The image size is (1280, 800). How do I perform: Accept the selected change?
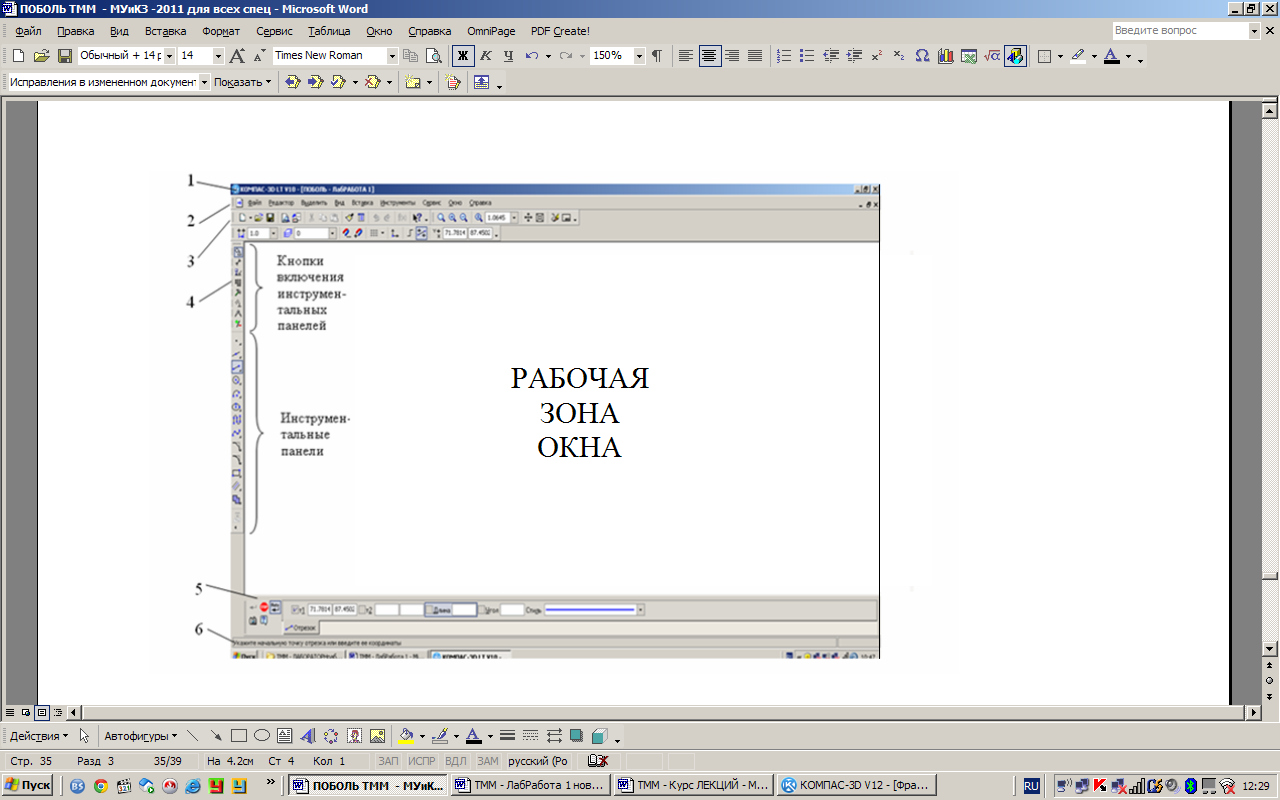pyautogui.click(x=338, y=82)
